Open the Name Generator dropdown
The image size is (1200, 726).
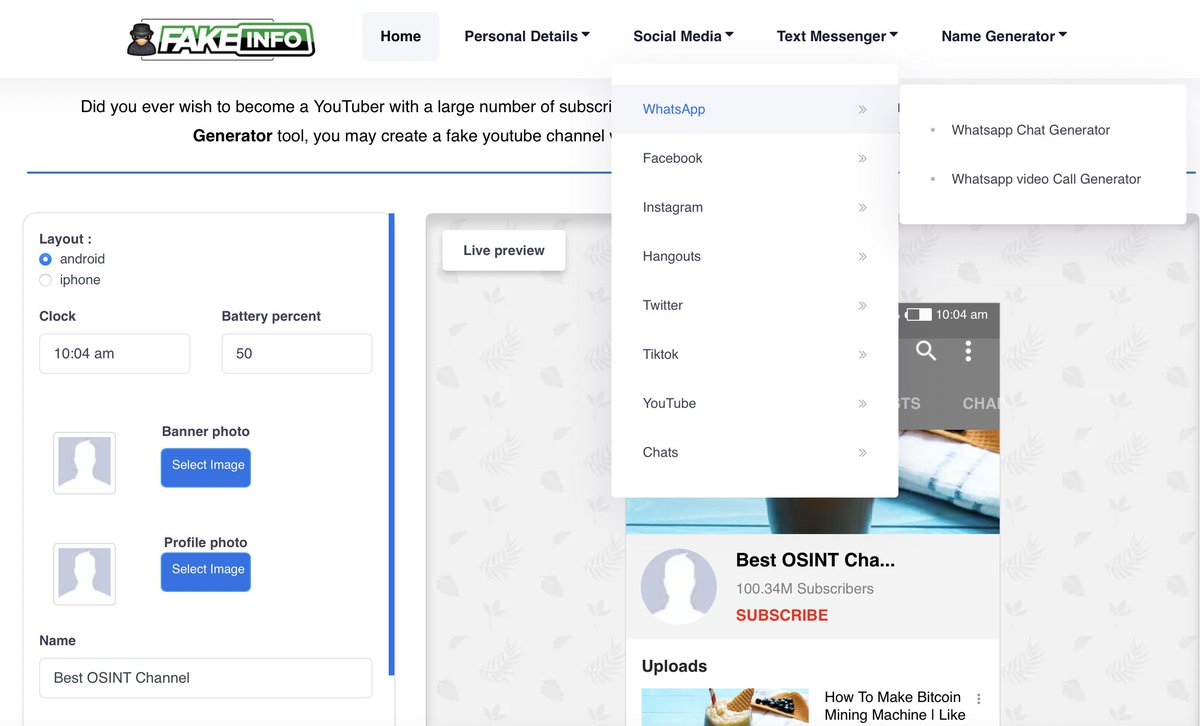click(1003, 35)
